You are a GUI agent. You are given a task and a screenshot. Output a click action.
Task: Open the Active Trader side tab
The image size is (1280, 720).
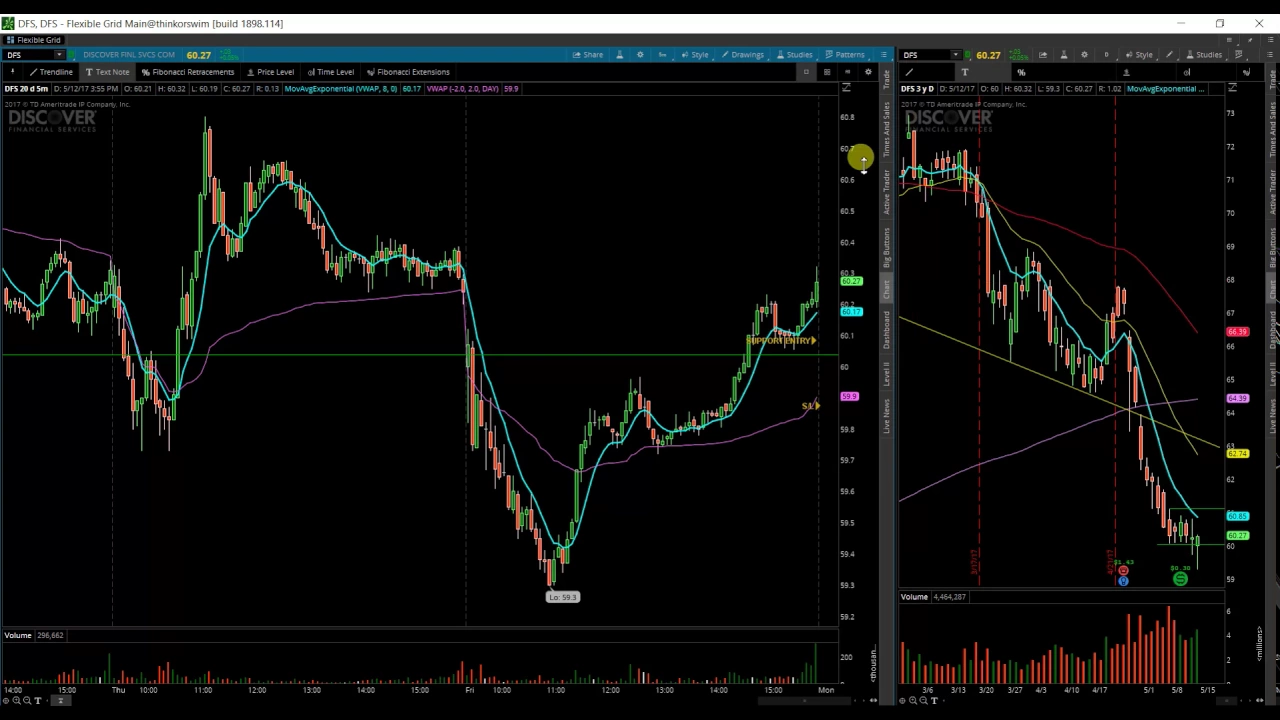886,191
